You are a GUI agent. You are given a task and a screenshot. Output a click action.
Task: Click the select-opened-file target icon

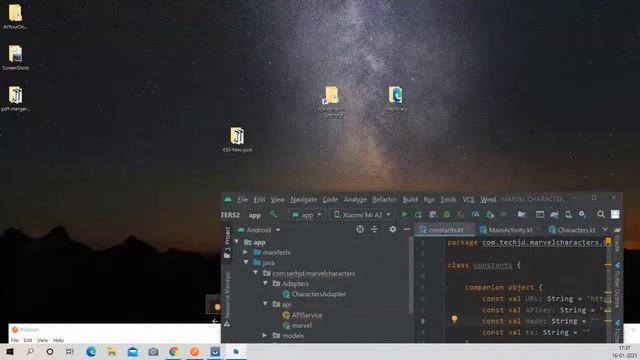click(360, 229)
